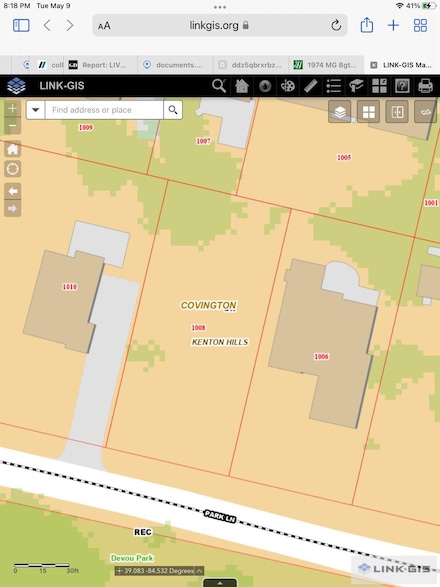440x587 pixels.
Task: Toggle the basemap gallery grid button
Action: coord(368,112)
